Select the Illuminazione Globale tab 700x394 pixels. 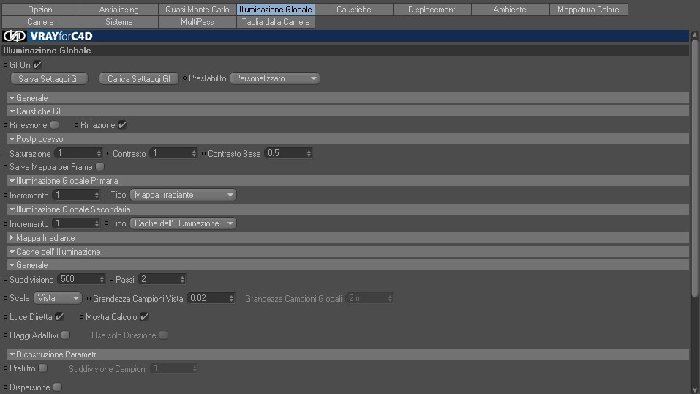pyautogui.click(x=275, y=9)
